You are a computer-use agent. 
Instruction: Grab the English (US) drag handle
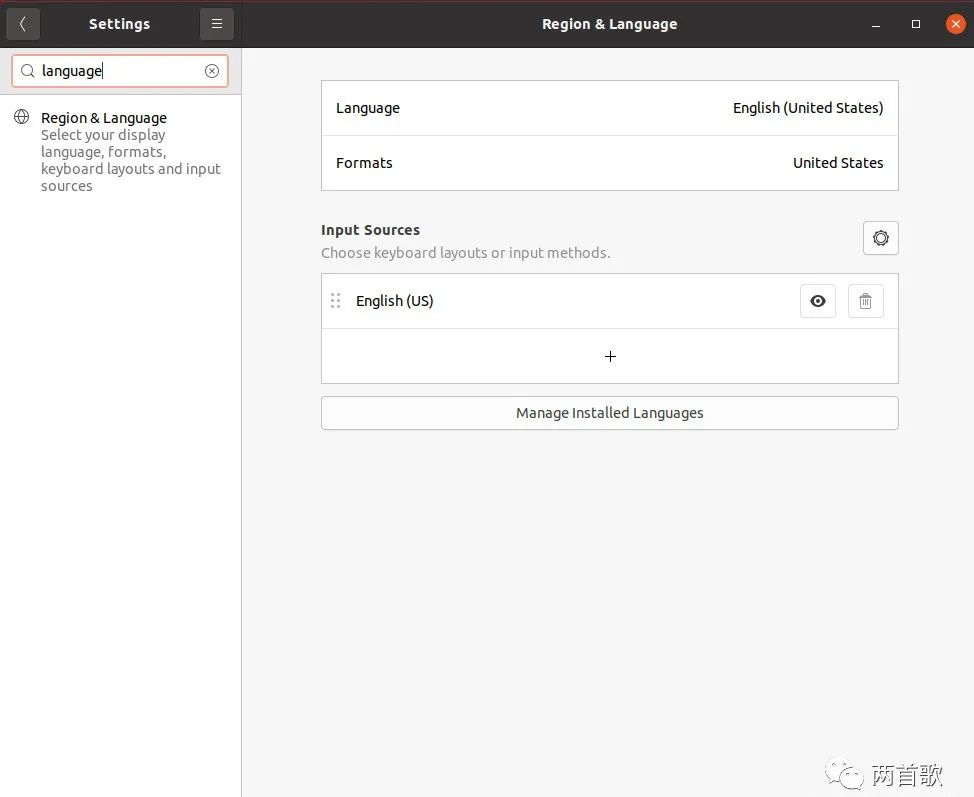coord(336,301)
